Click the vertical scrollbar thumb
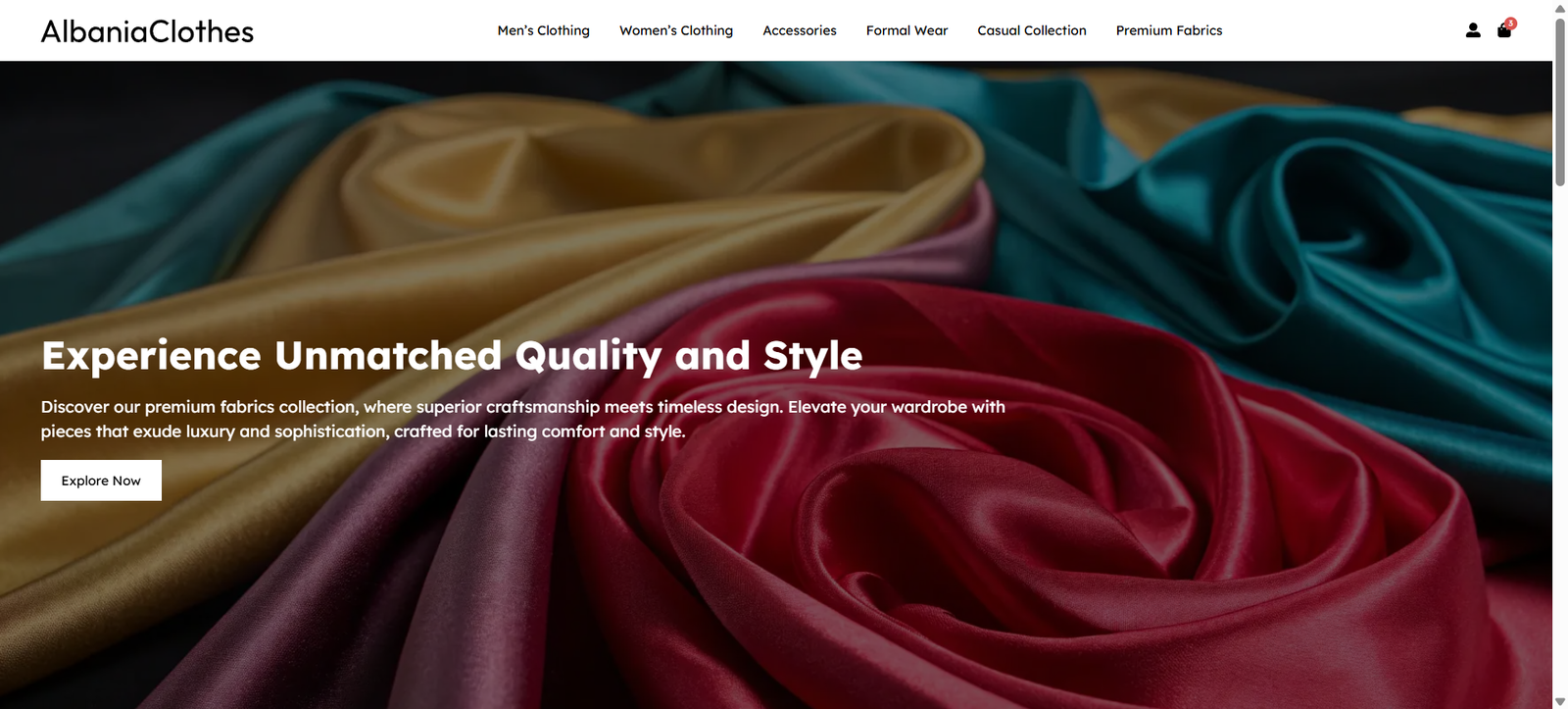 1560,101
